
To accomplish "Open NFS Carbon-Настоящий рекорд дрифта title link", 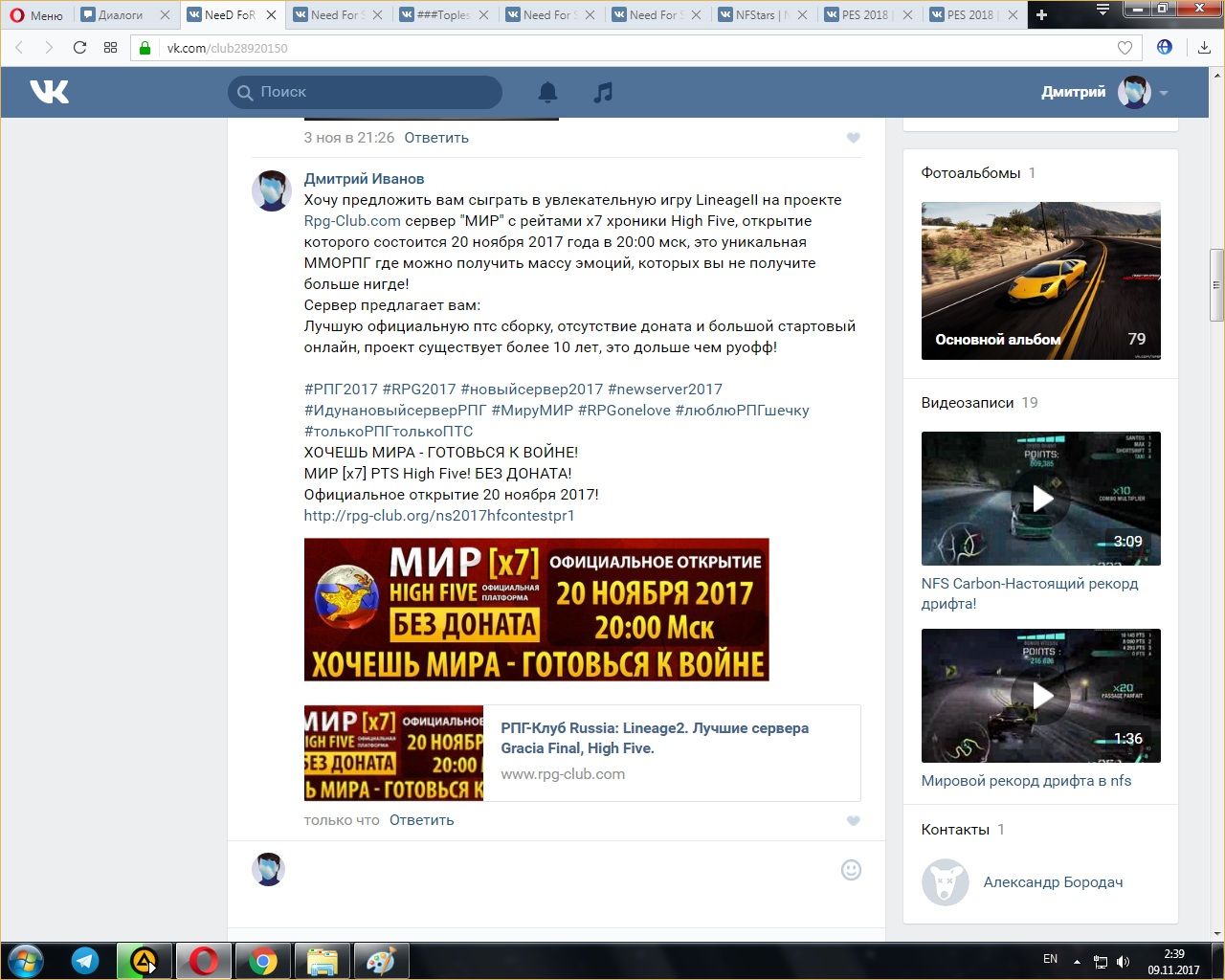I will click(x=1030, y=593).
